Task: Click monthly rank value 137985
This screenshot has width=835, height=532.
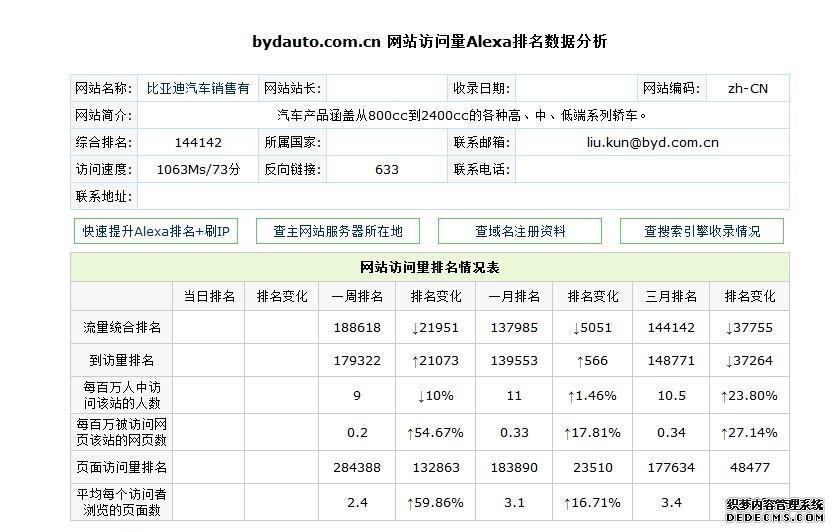Action: pos(514,328)
